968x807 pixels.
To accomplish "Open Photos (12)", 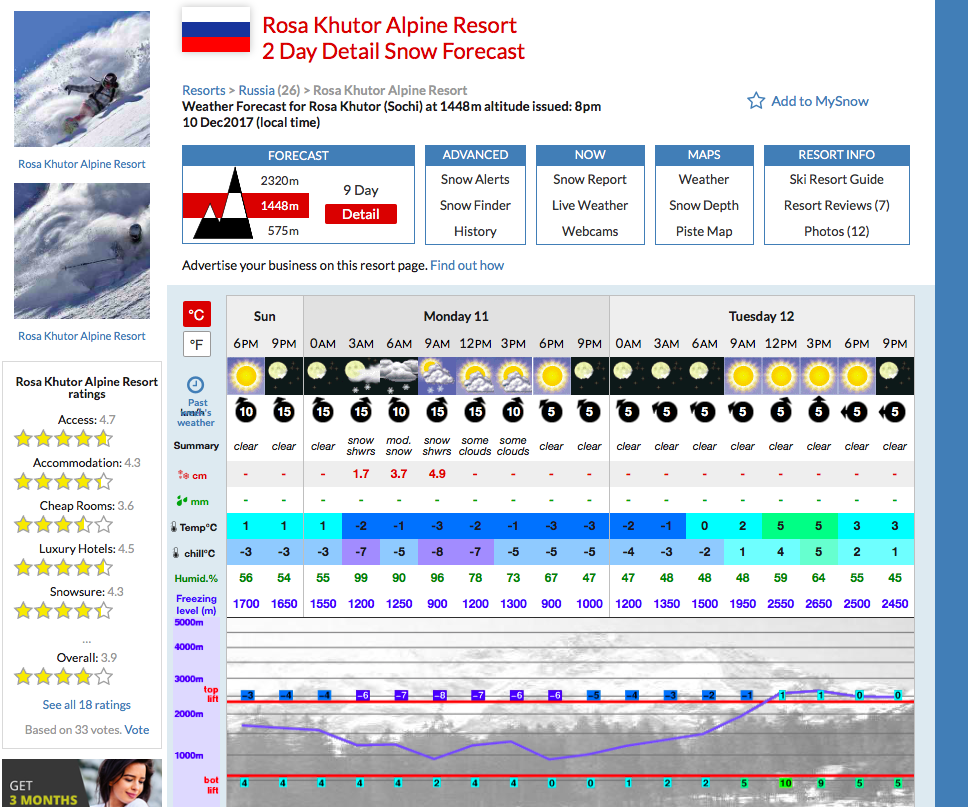I will pos(837,232).
